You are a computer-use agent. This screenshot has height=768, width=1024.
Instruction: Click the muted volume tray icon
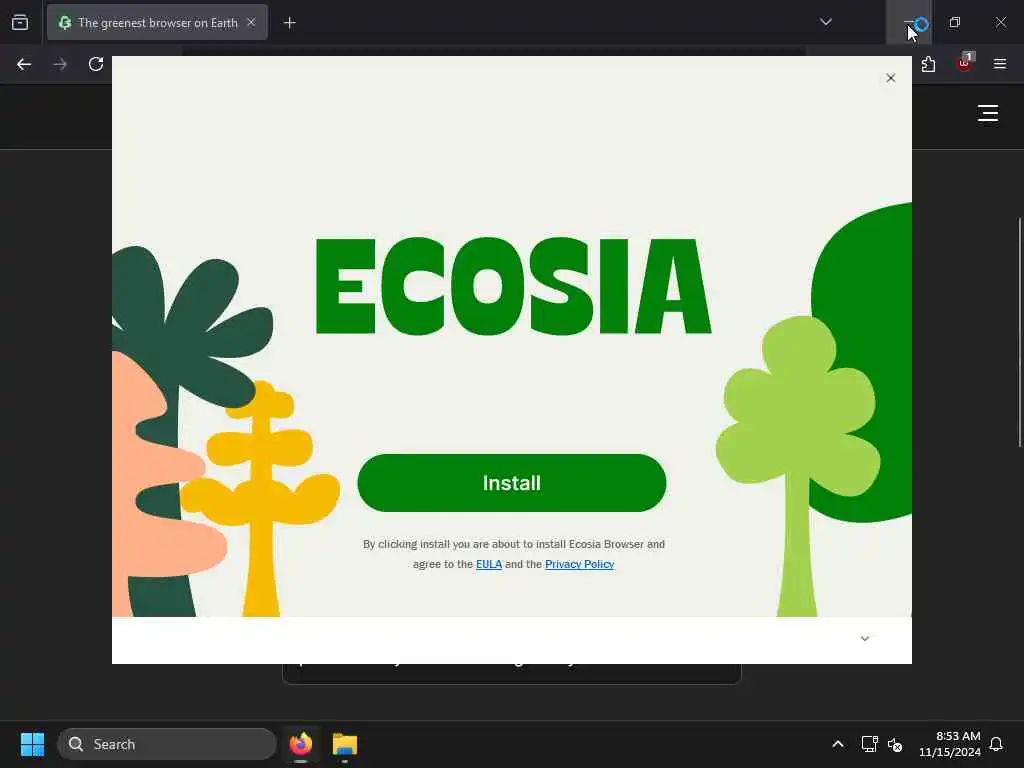coord(895,744)
